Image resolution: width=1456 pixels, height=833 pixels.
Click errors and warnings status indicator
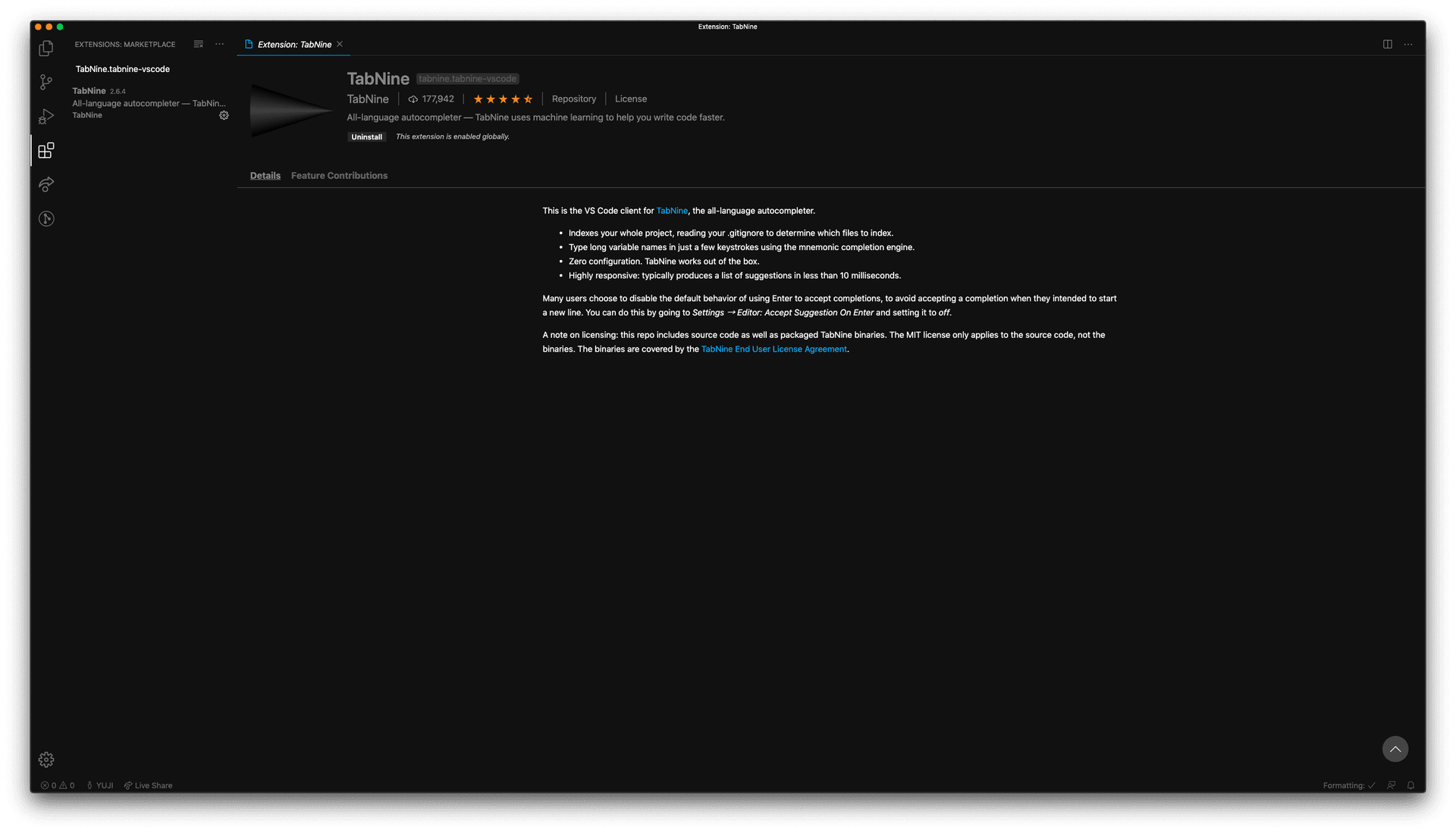point(58,785)
